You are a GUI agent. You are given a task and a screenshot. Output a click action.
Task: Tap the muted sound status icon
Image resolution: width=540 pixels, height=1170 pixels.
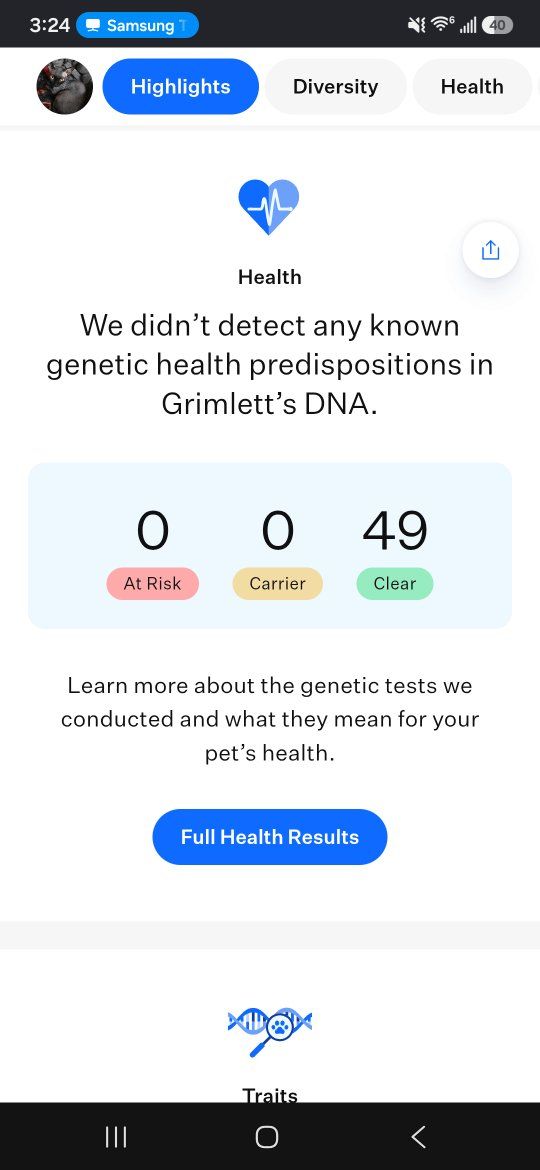tap(416, 25)
